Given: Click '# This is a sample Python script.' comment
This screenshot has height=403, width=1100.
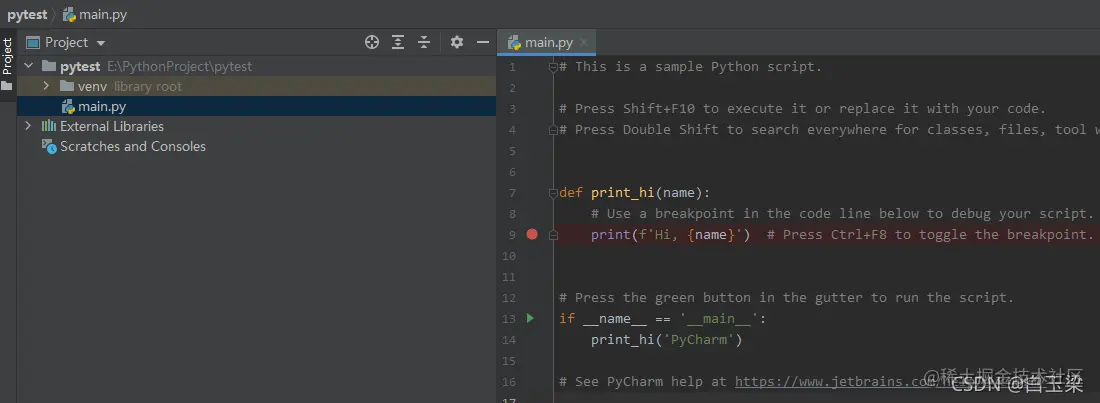Looking at the screenshot, I should [x=690, y=67].
